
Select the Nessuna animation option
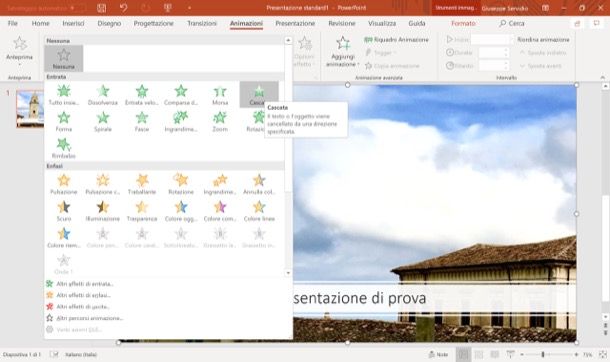click(63, 58)
